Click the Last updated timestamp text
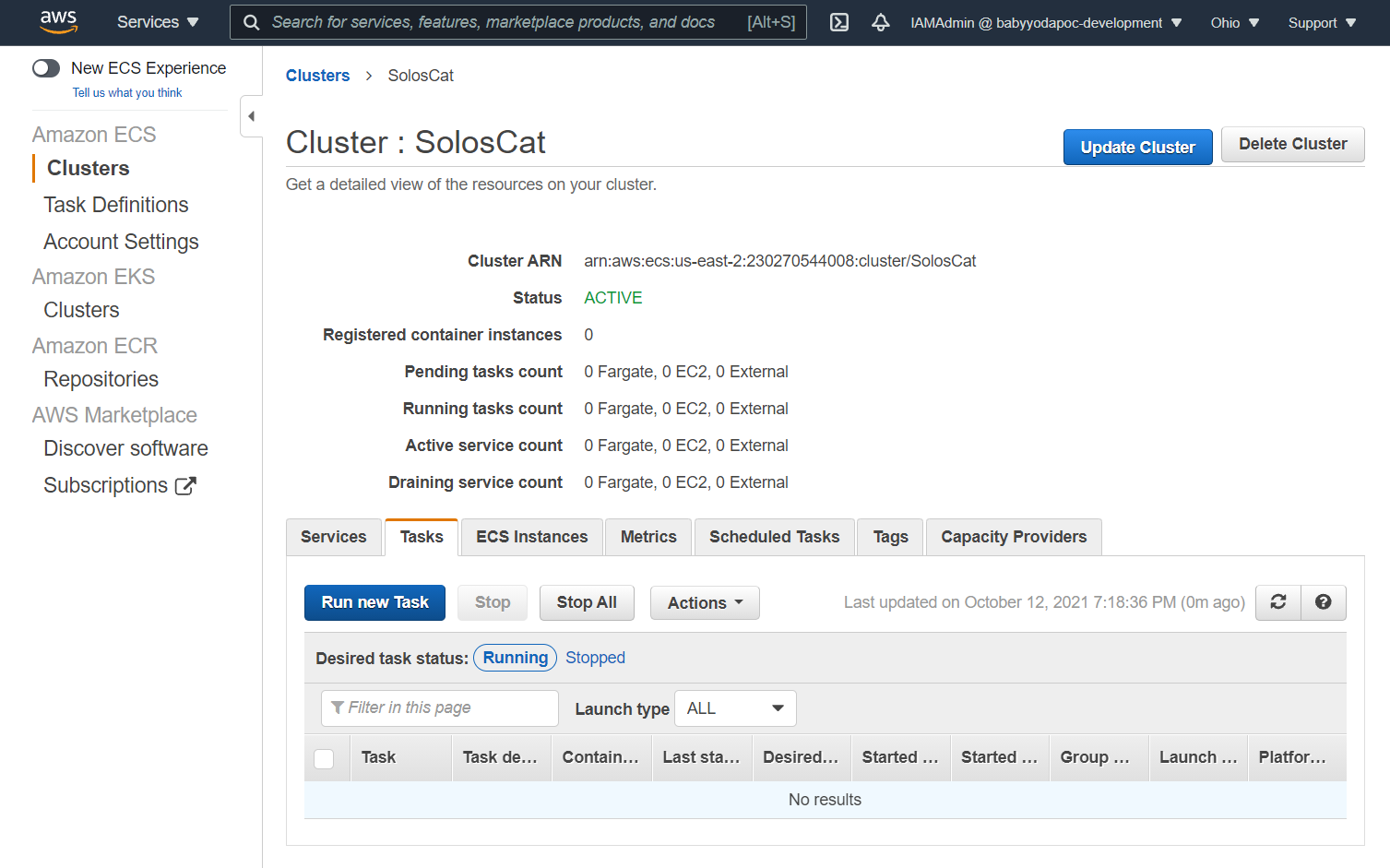This screenshot has height=868, width=1390. 1044,602
